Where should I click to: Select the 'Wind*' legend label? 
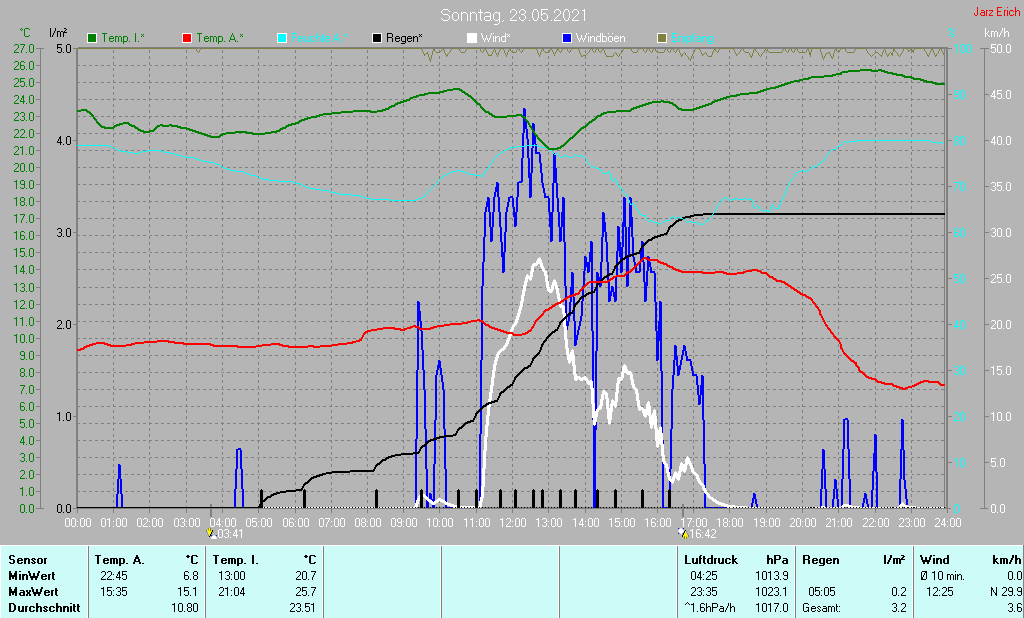496,38
